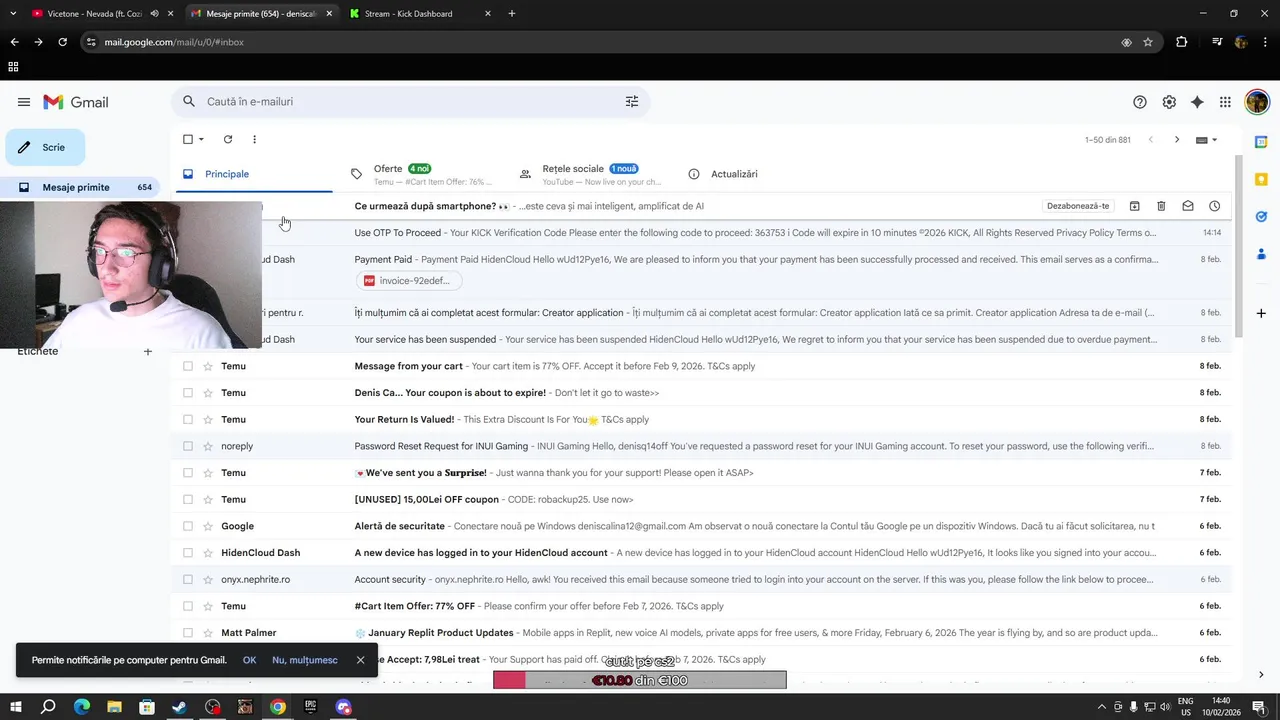
Task: Open Chrome three-dot menu
Action: [1265, 42]
